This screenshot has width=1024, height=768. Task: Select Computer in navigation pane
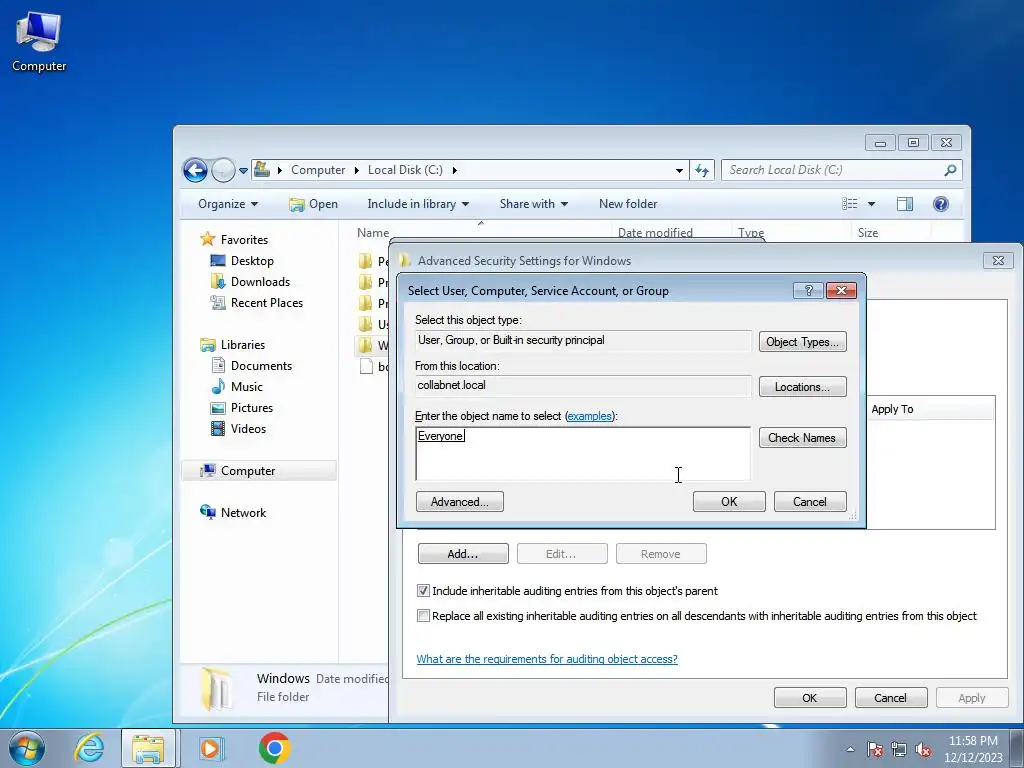point(248,471)
